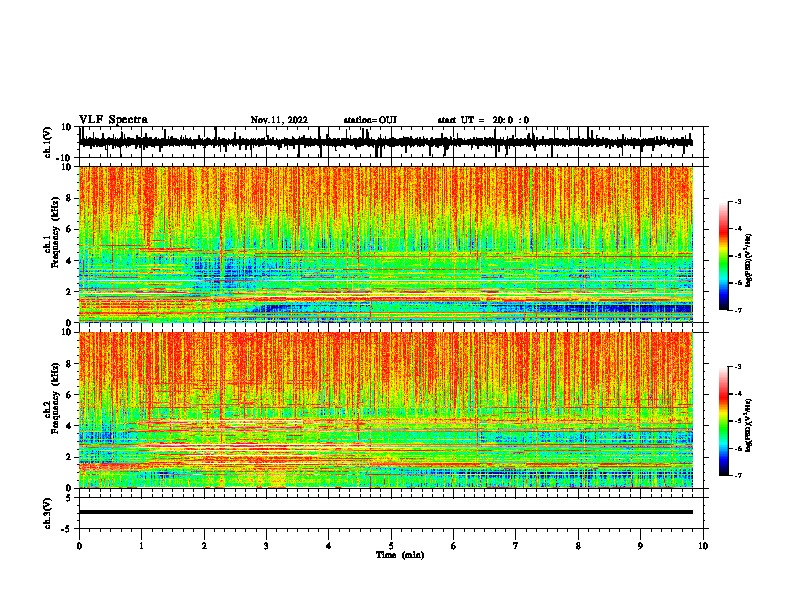
Task: Click the ch.1 waveform trace panel
Action: tap(391, 142)
